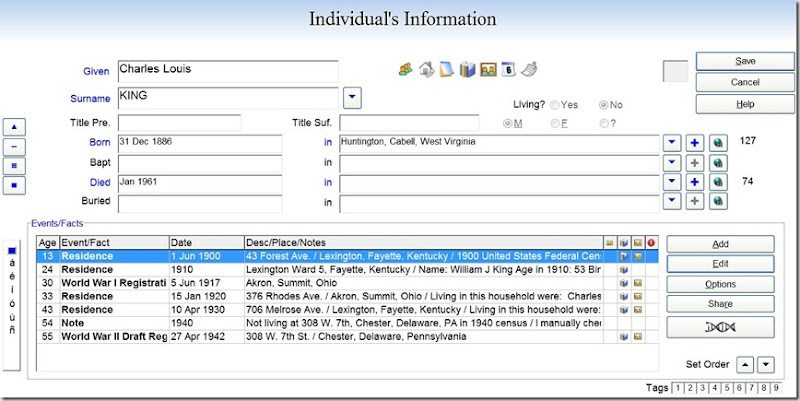This screenshot has width=800, height=401.
Task: Open the Born place dropdown arrow
Action: tap(672, 143)
